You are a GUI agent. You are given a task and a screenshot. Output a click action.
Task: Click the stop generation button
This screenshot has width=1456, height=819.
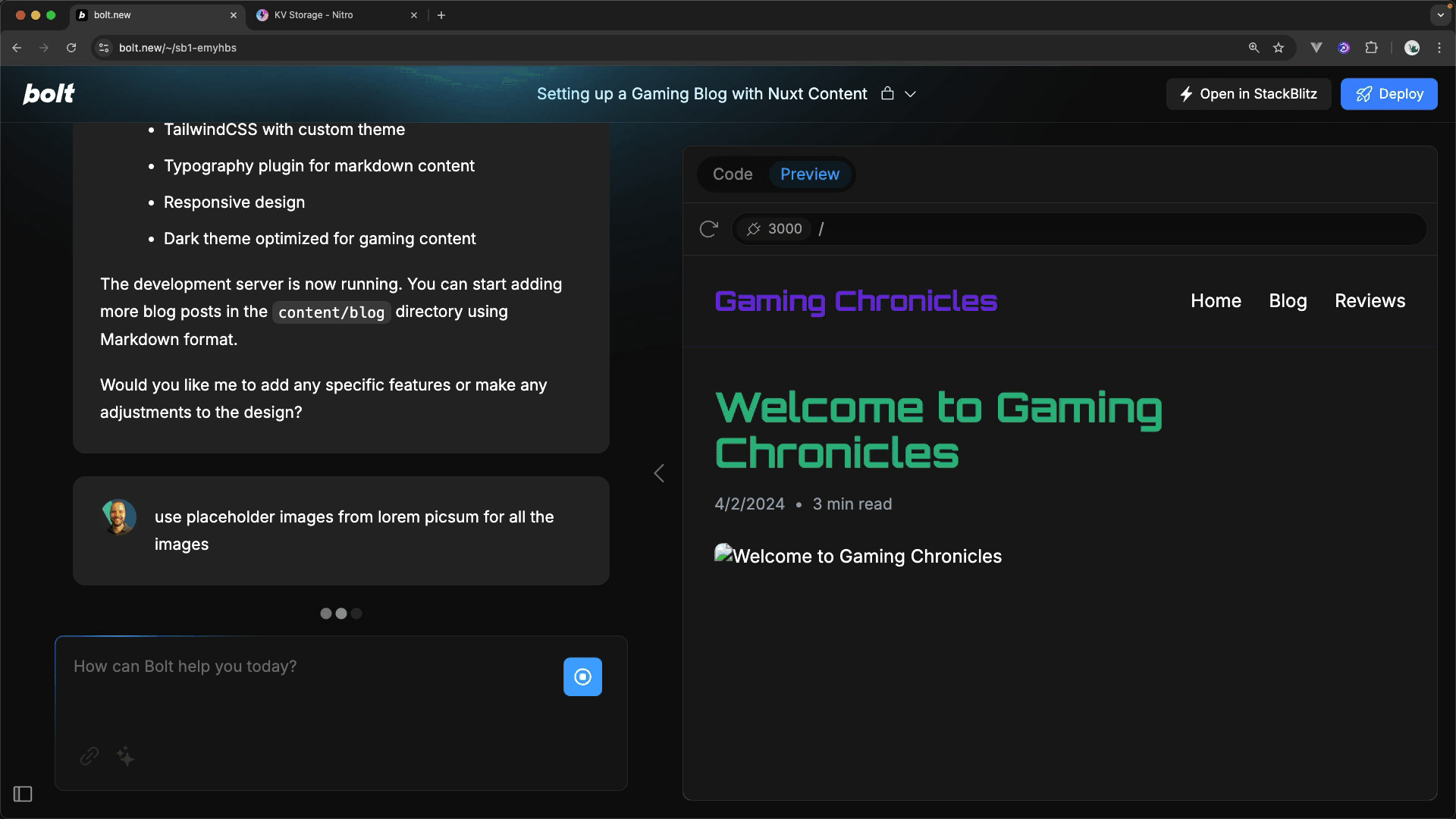coord(582,676)
